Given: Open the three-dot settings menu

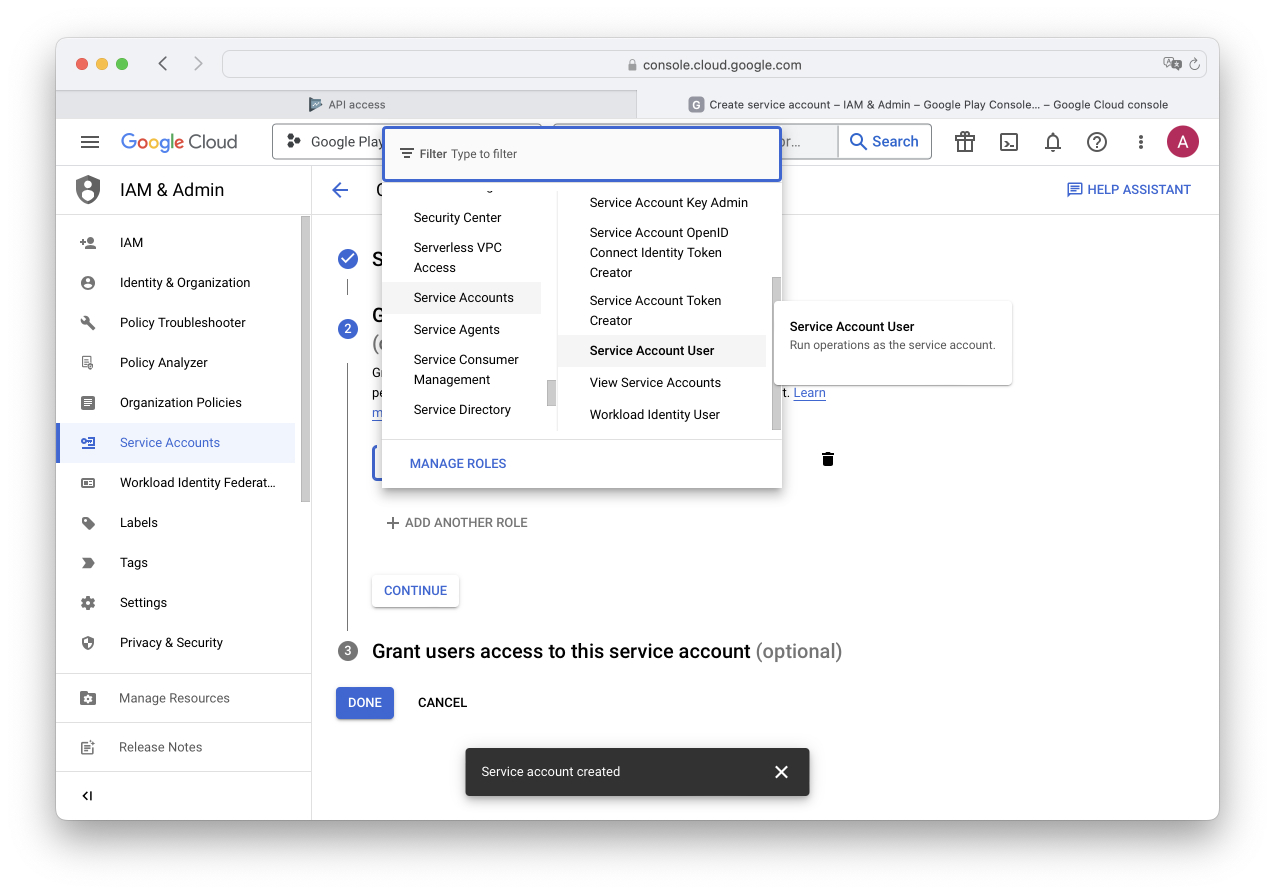Looking at the screenshot, I should click(1140, 142).
